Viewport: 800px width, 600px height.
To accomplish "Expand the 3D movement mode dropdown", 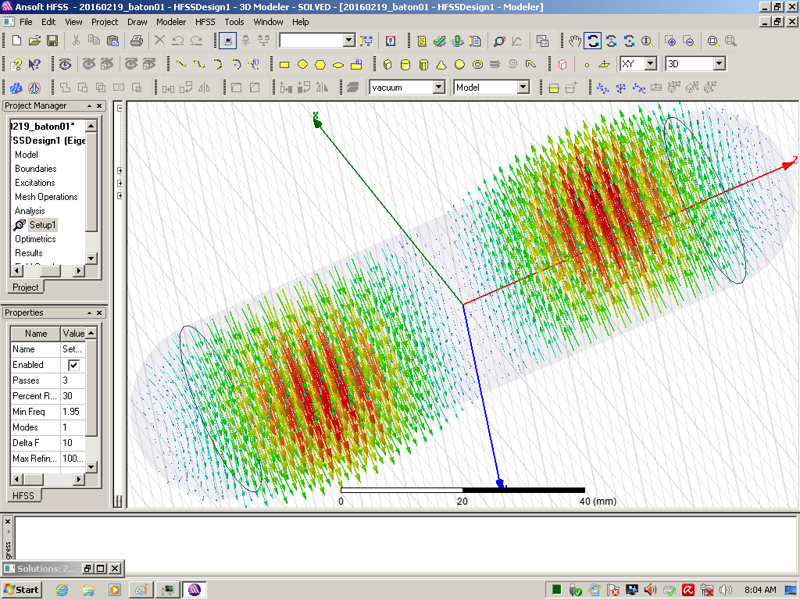I will (718, 64).
